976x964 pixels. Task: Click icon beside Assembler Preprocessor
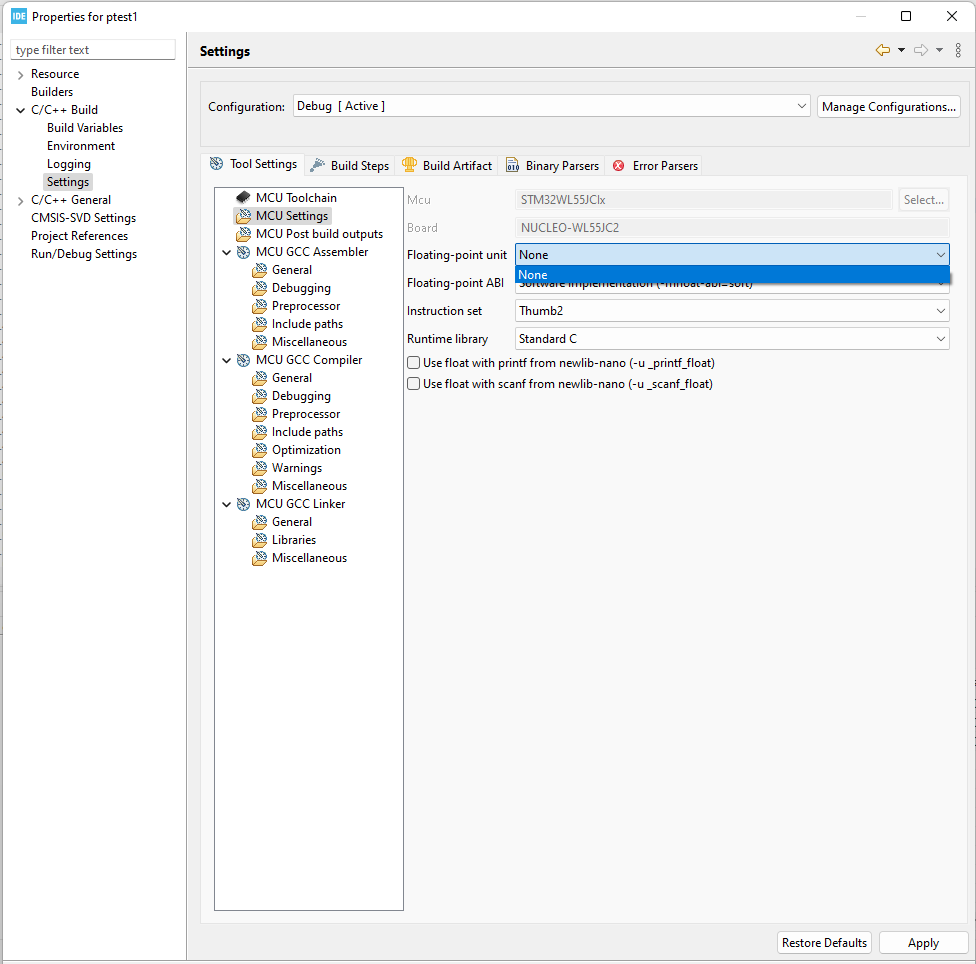(x=260, y=306)
